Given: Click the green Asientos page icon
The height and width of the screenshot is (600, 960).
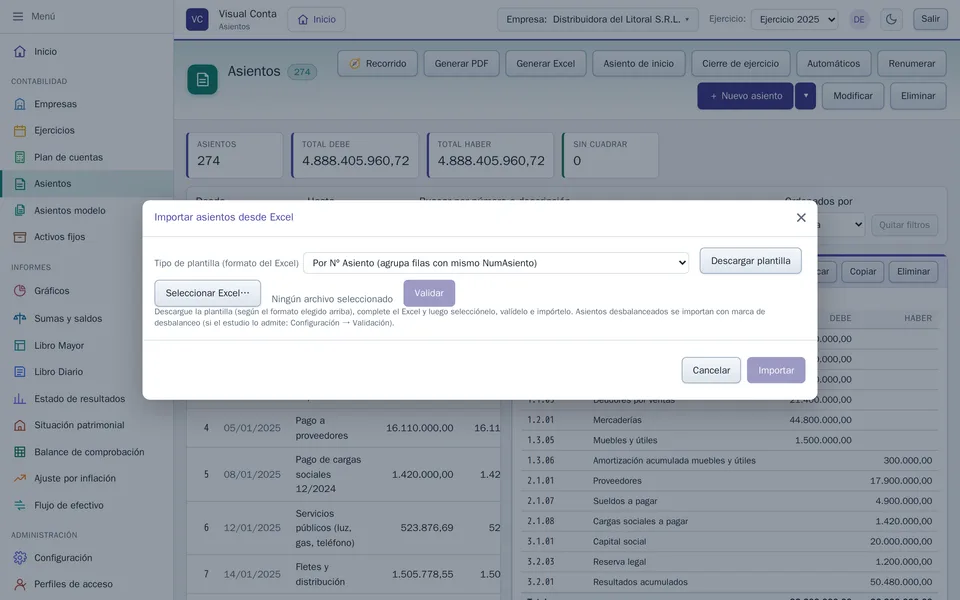Looking at the screenshot, I should pos(203,80).
